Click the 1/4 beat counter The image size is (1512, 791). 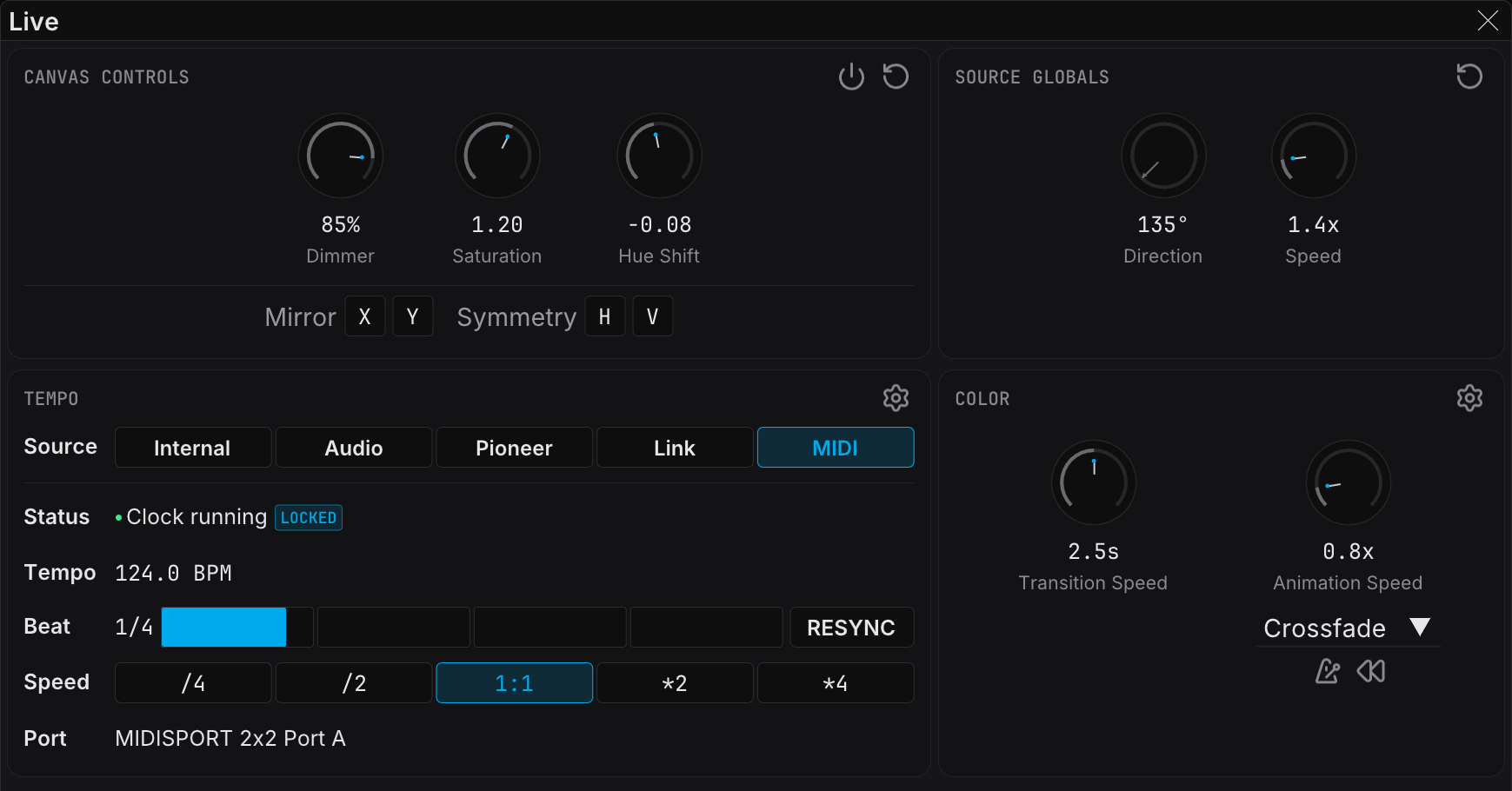(x=134, y=628)
